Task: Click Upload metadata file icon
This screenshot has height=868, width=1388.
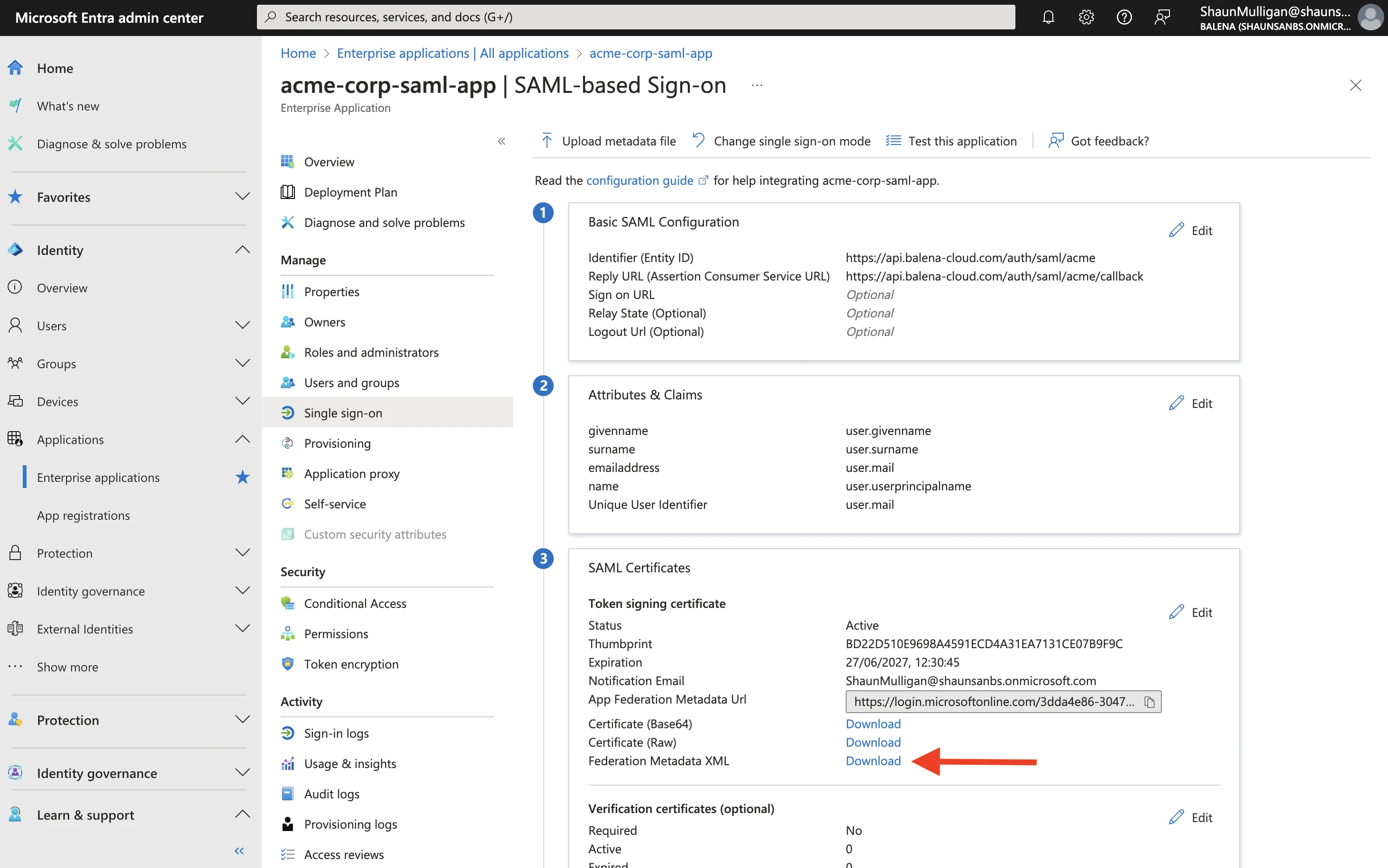Action: click(x=547, y=141)
